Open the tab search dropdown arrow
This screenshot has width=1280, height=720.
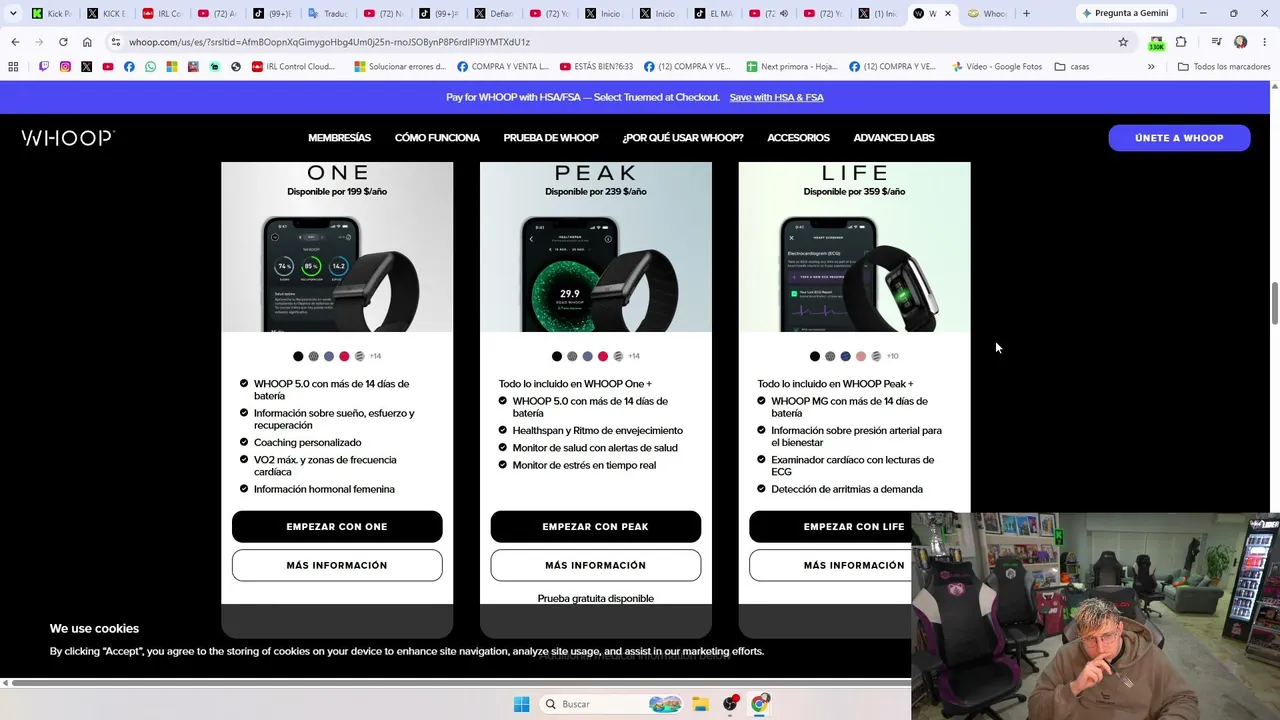coord(13,13)
